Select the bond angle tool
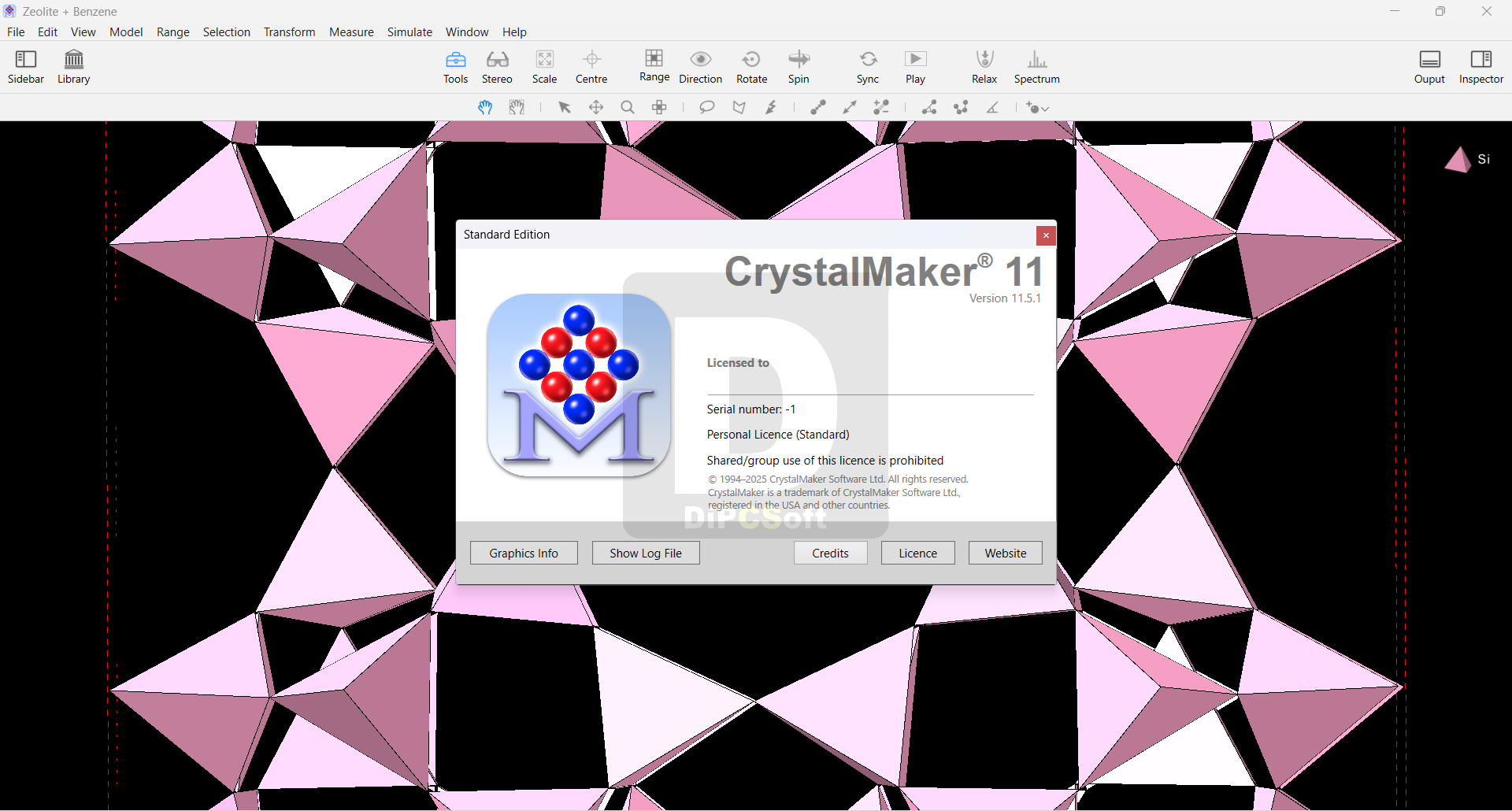The height and width of the screenshot is (811, 1512). [x=929, y=107]
